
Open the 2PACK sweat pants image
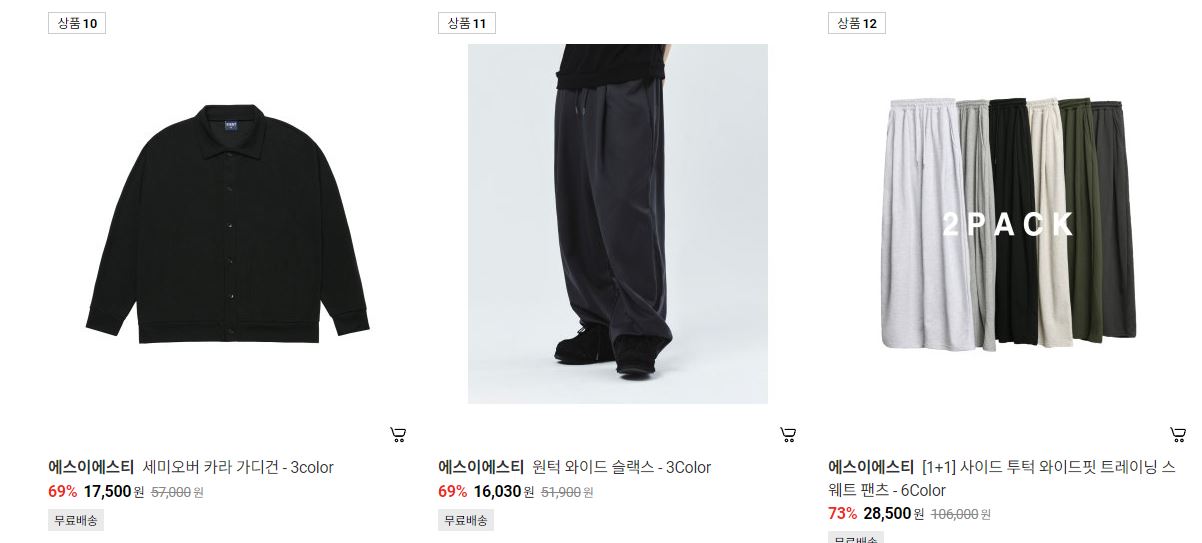[1008, 224]
